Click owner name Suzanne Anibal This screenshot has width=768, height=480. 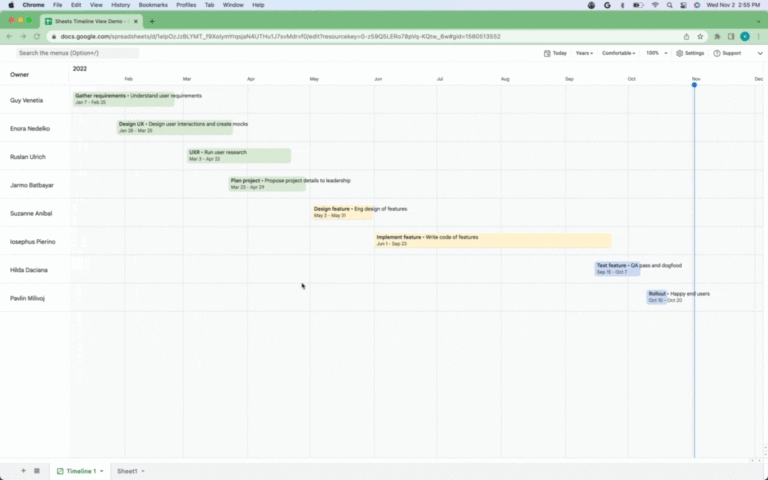[31, 214]
